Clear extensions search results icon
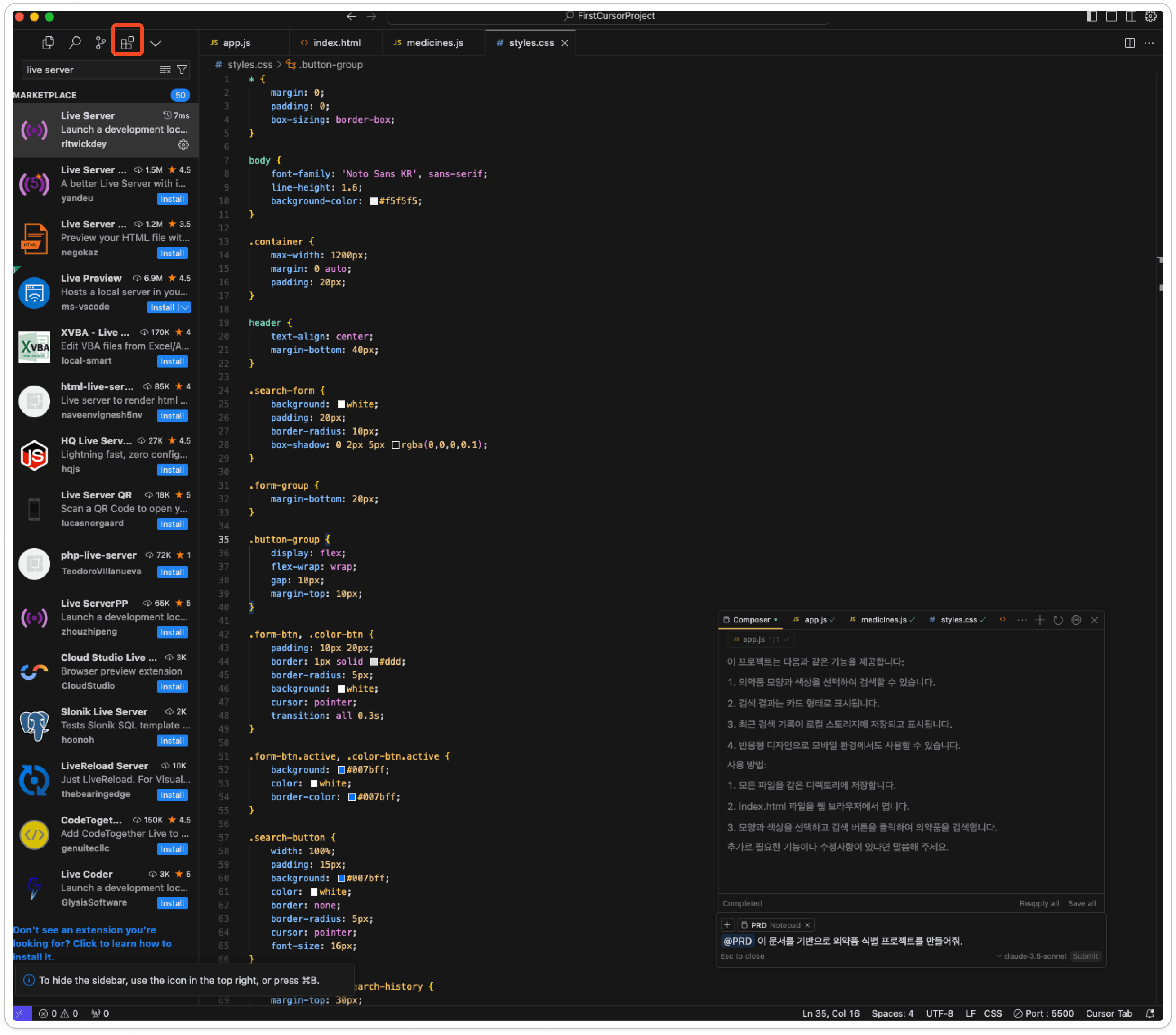This screenshot has height=1035, width=1176. 165,70
